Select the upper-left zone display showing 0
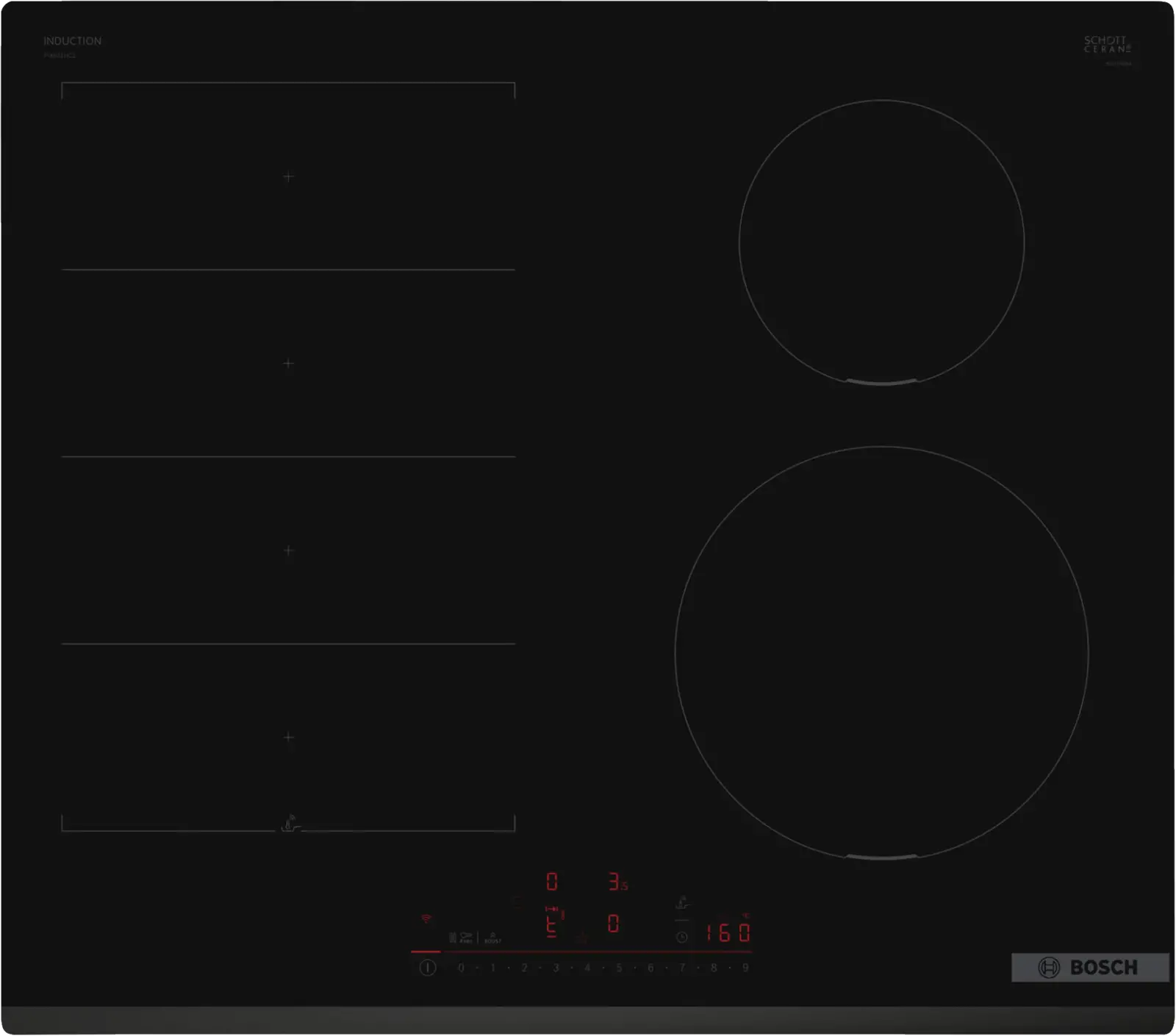1176x1036 pixels. tap(552, 882)
